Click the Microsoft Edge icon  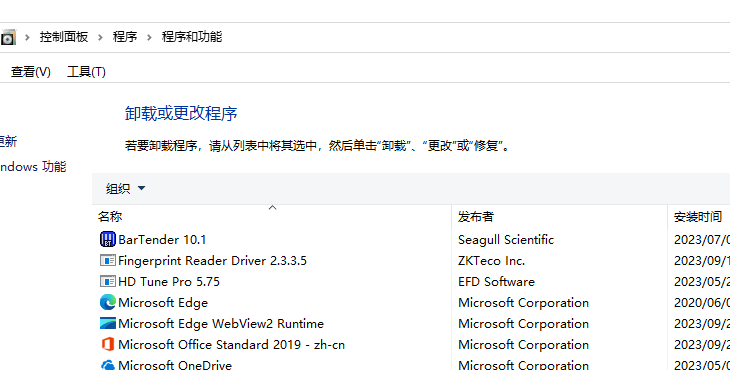(x=108, y=302)
